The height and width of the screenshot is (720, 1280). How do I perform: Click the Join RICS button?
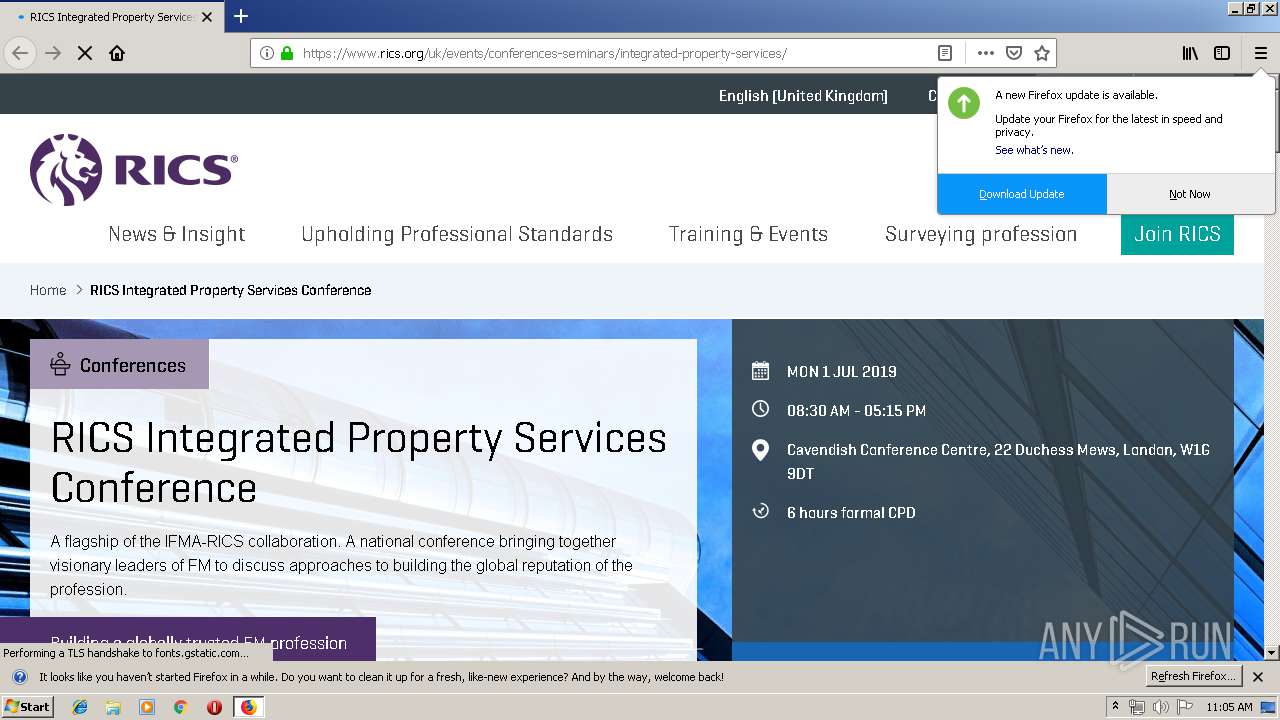(x=1177, y=234)
